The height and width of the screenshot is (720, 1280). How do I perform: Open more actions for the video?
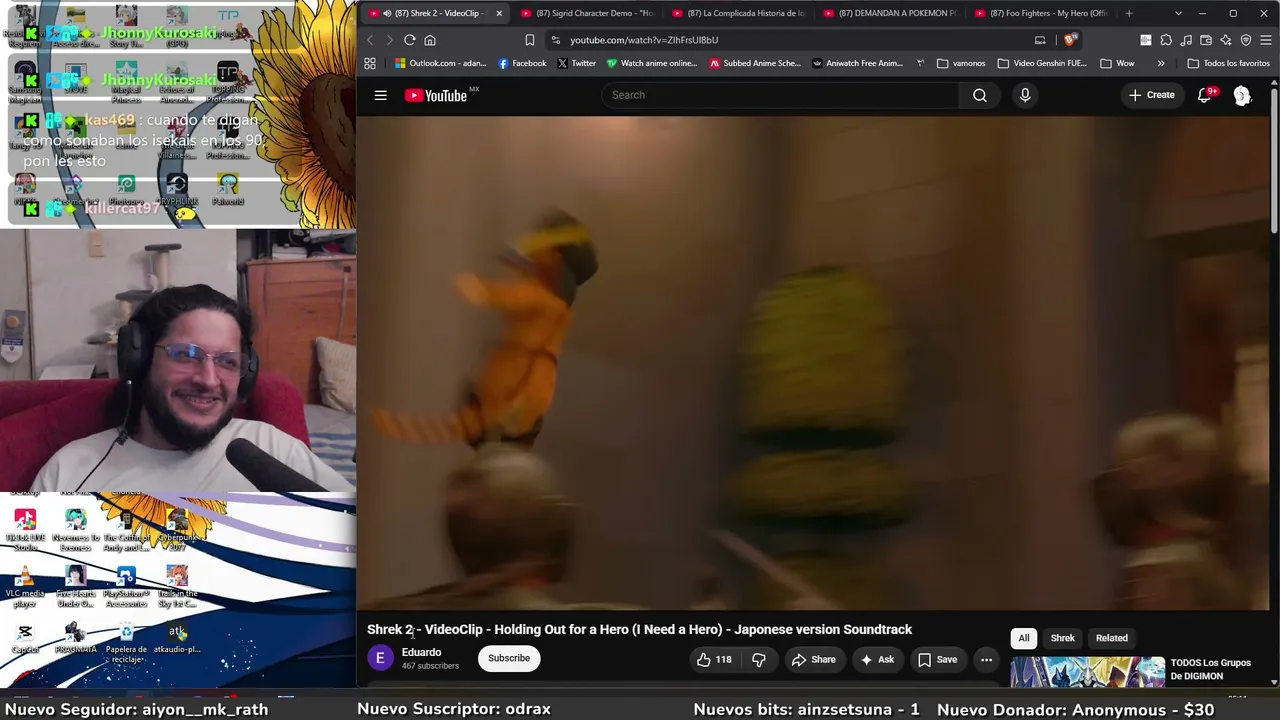tap(986, 660)
